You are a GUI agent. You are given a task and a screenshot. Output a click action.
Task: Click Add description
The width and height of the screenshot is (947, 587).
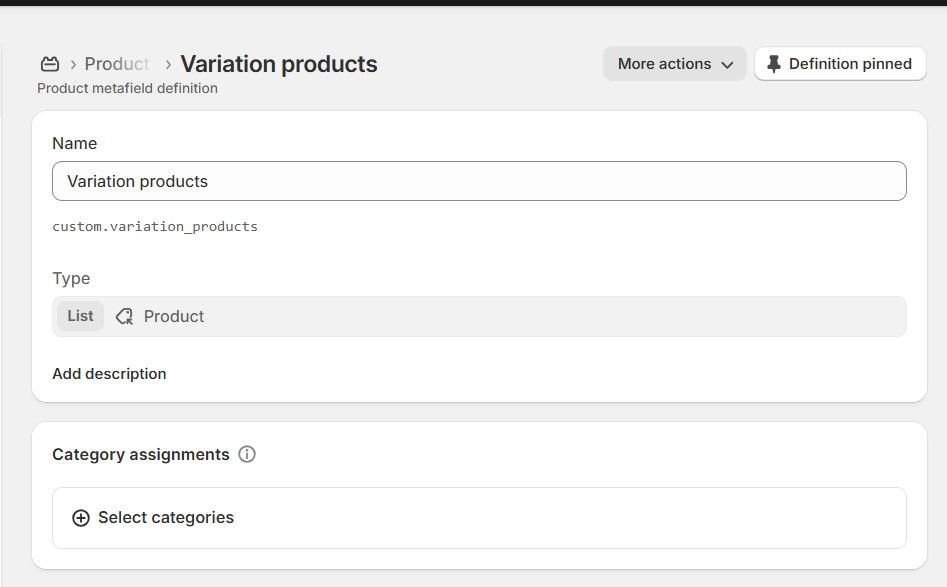tap(109, 374)
